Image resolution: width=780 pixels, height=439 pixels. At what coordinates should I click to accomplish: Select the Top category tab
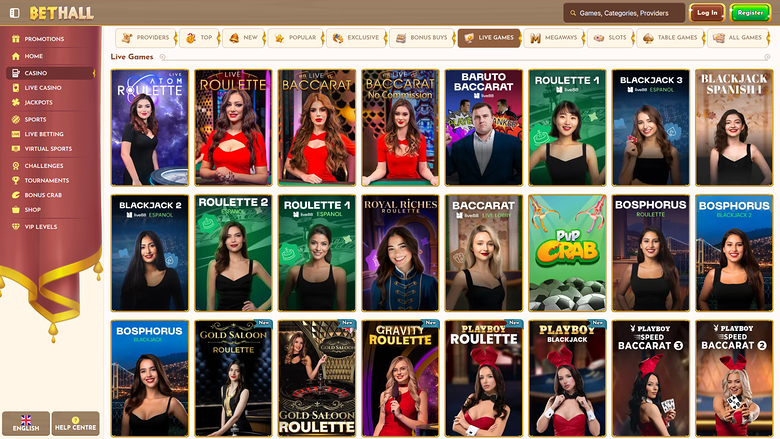pos(199,38)
